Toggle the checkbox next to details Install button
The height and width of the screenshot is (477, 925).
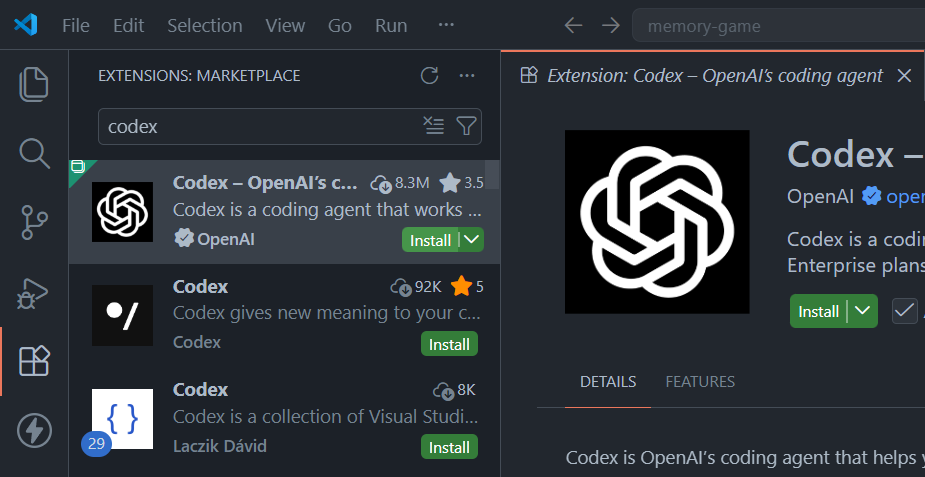point(904,311)
